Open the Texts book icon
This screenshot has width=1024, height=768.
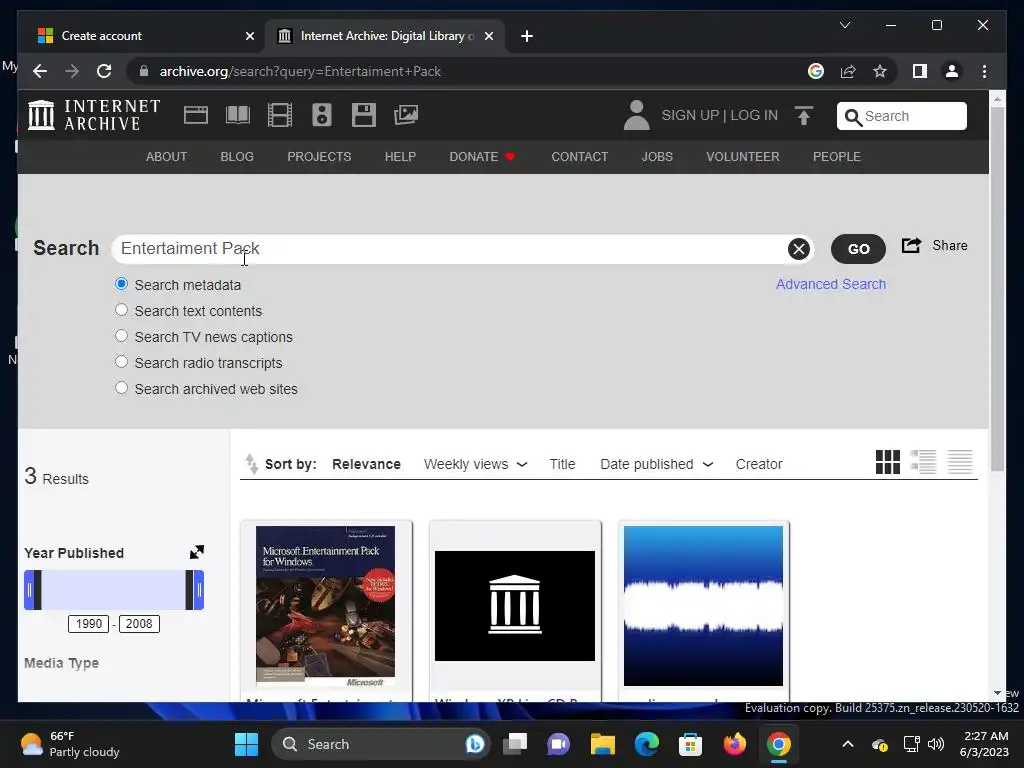click(238, 115)
